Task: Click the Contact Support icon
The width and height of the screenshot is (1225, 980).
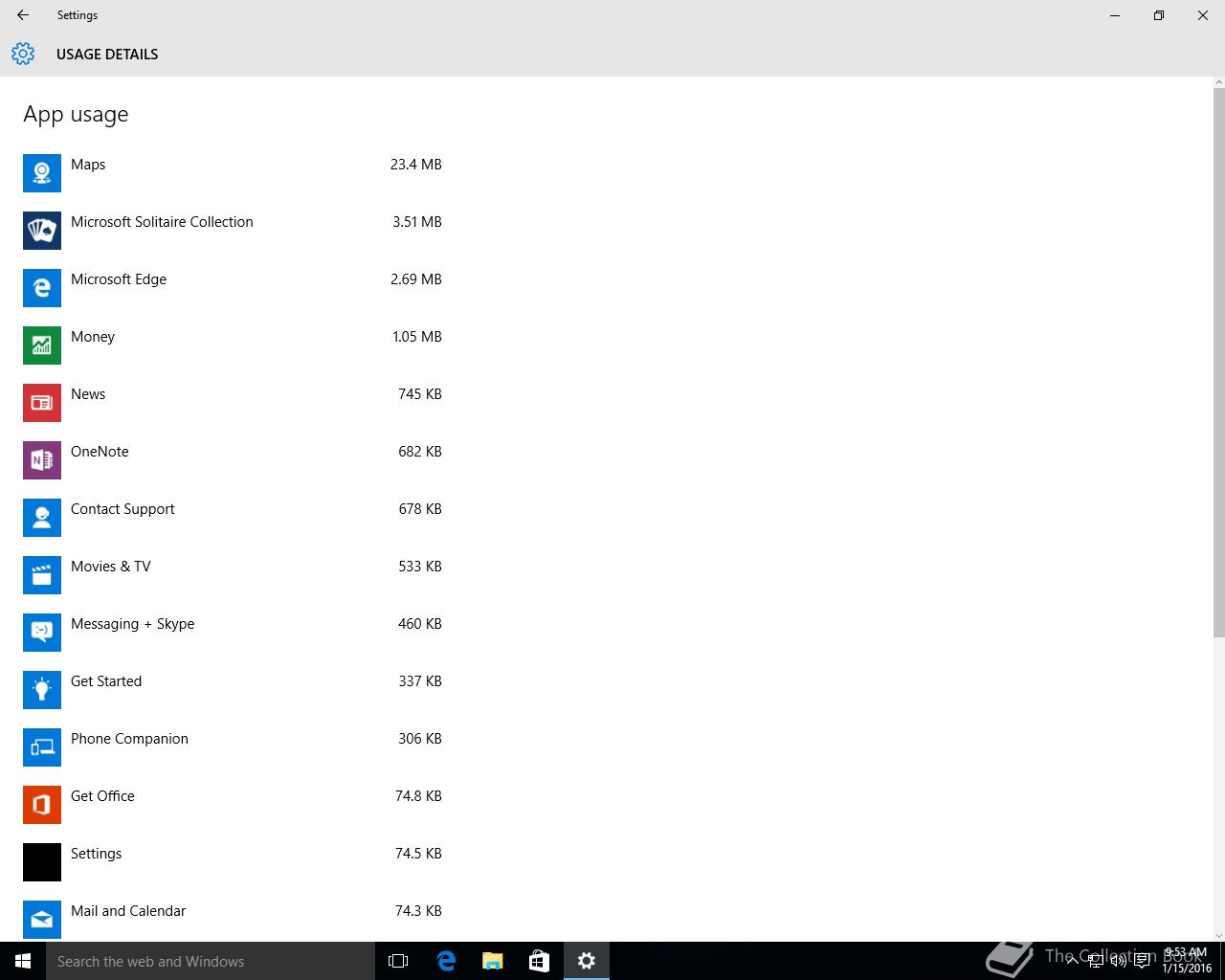Action: 42,517
